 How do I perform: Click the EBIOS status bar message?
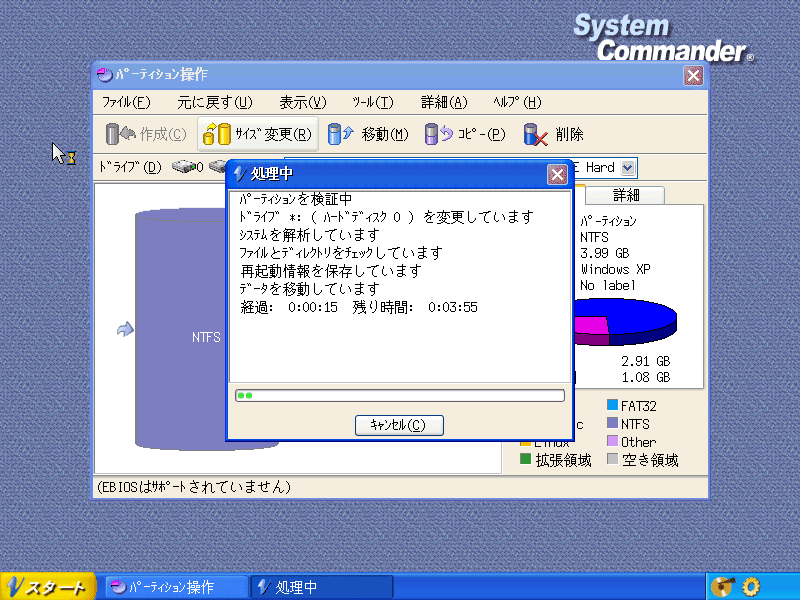(193, 487)
